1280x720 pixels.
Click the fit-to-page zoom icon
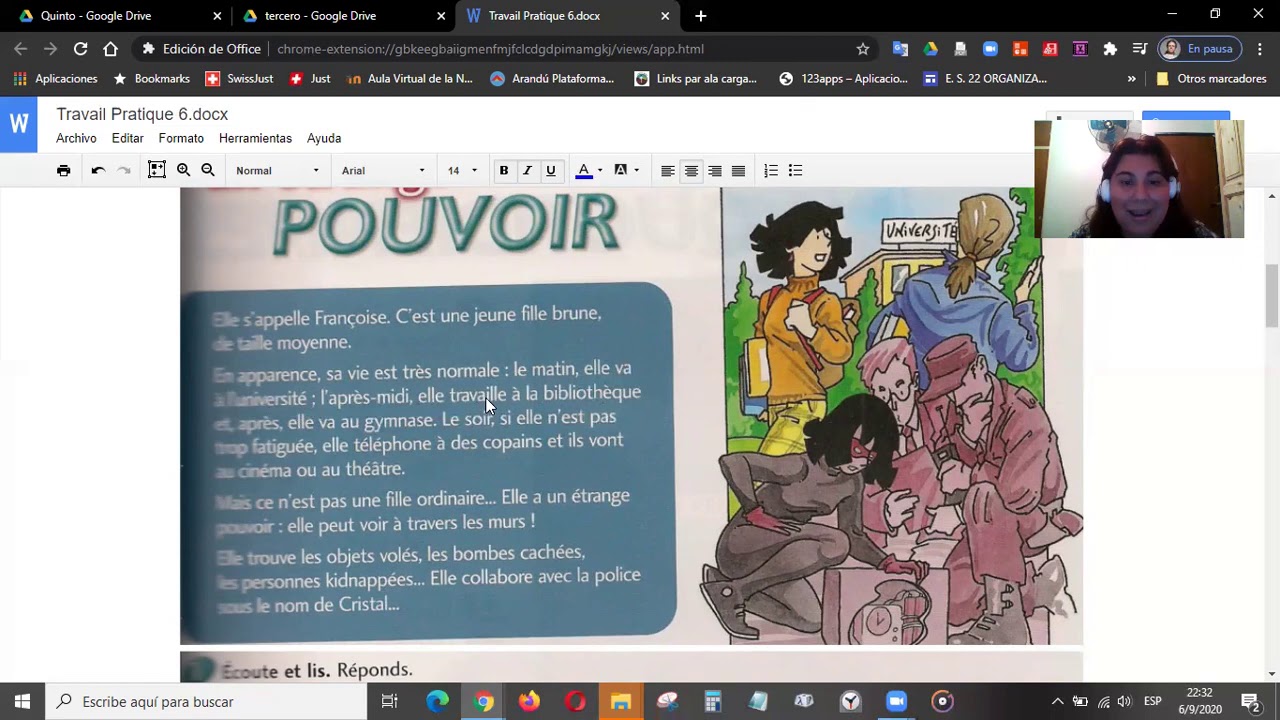click(157, 170)
